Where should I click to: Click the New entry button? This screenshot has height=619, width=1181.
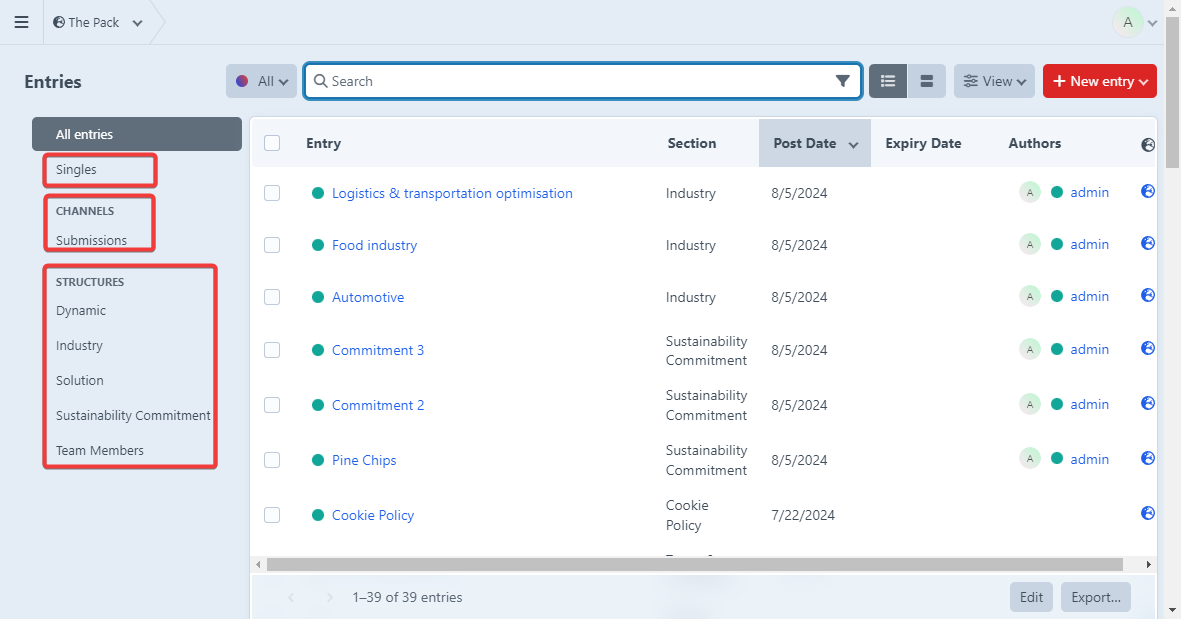point(1099,81)
